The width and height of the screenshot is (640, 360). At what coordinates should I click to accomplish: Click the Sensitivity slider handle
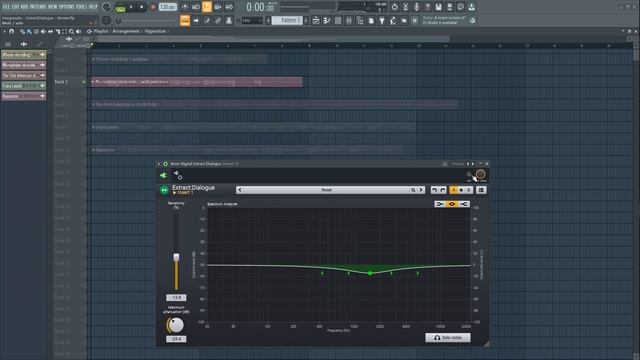coord(176,257)
